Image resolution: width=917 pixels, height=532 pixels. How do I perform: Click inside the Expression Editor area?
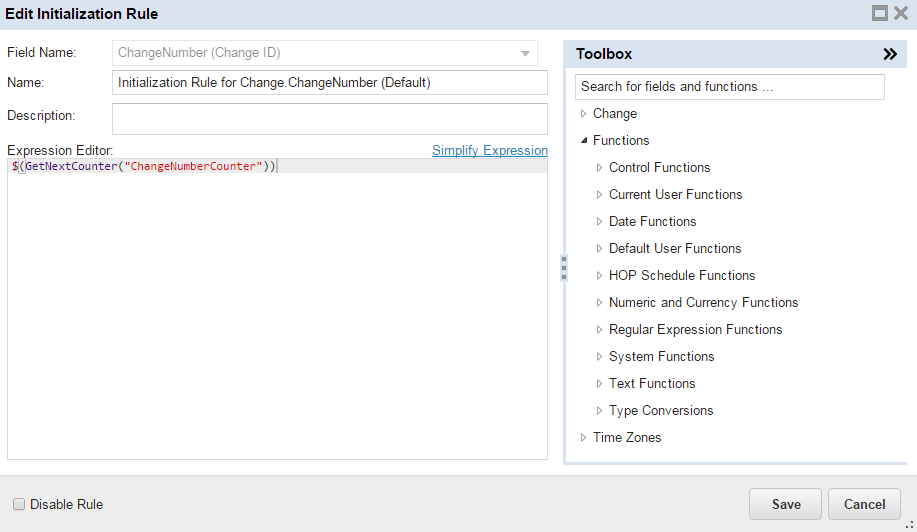click(x=277, y=310)
